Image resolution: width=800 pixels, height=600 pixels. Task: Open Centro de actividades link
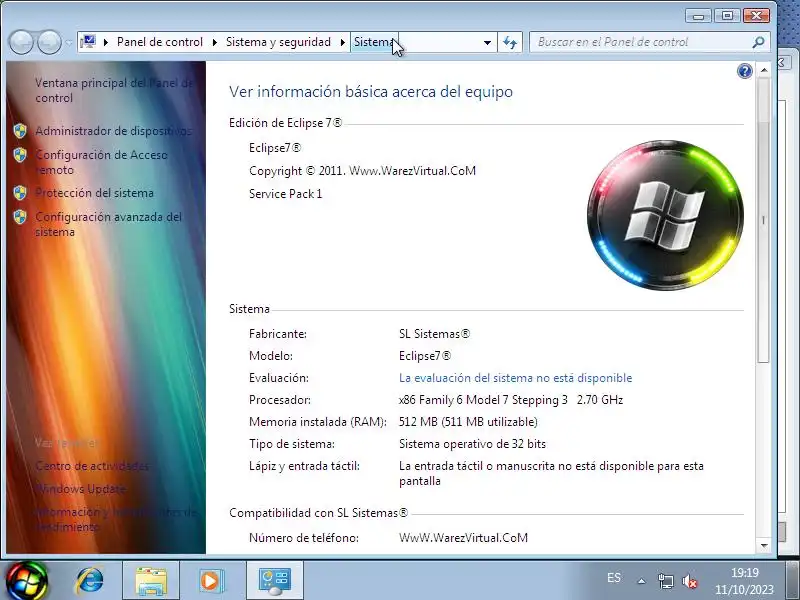coord(92,466)
